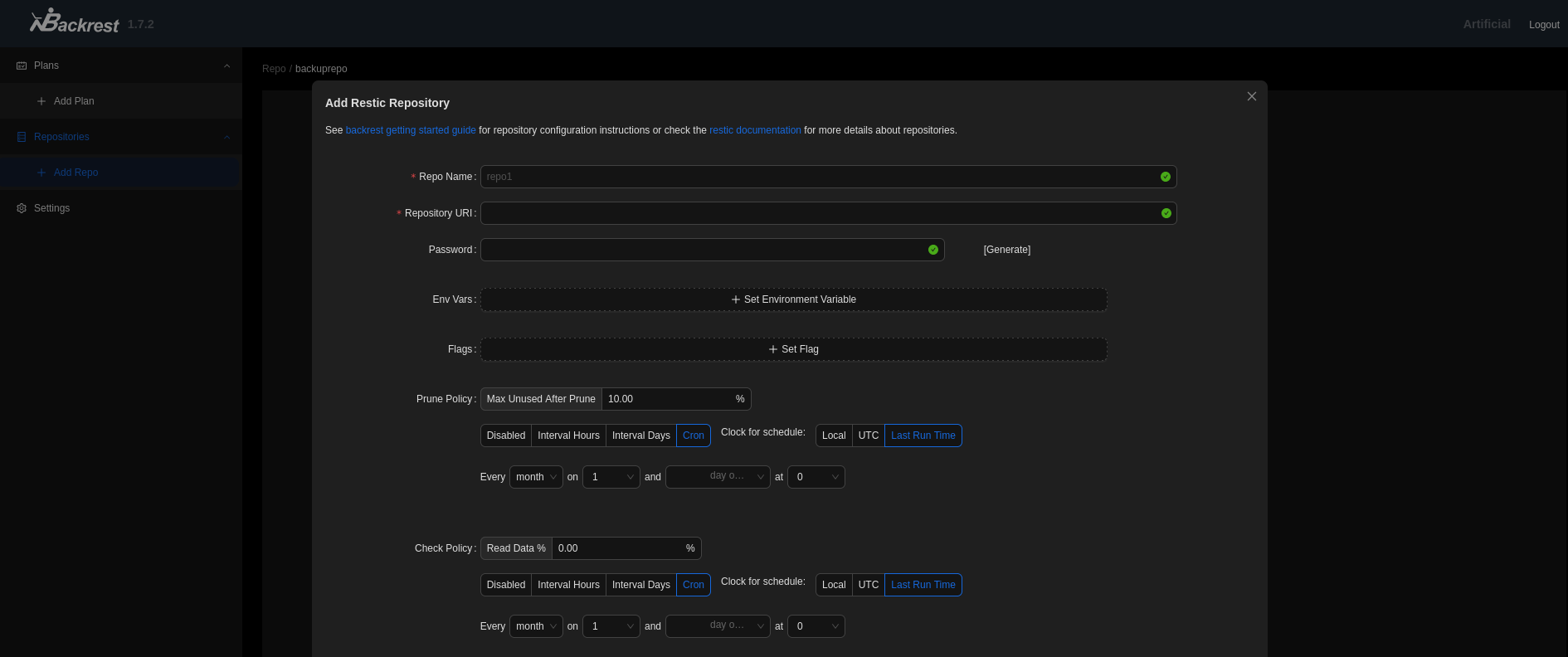Choose Interval Hours for Check Policy schedule
Screen dimensions: 1568x657
point(568,585)
